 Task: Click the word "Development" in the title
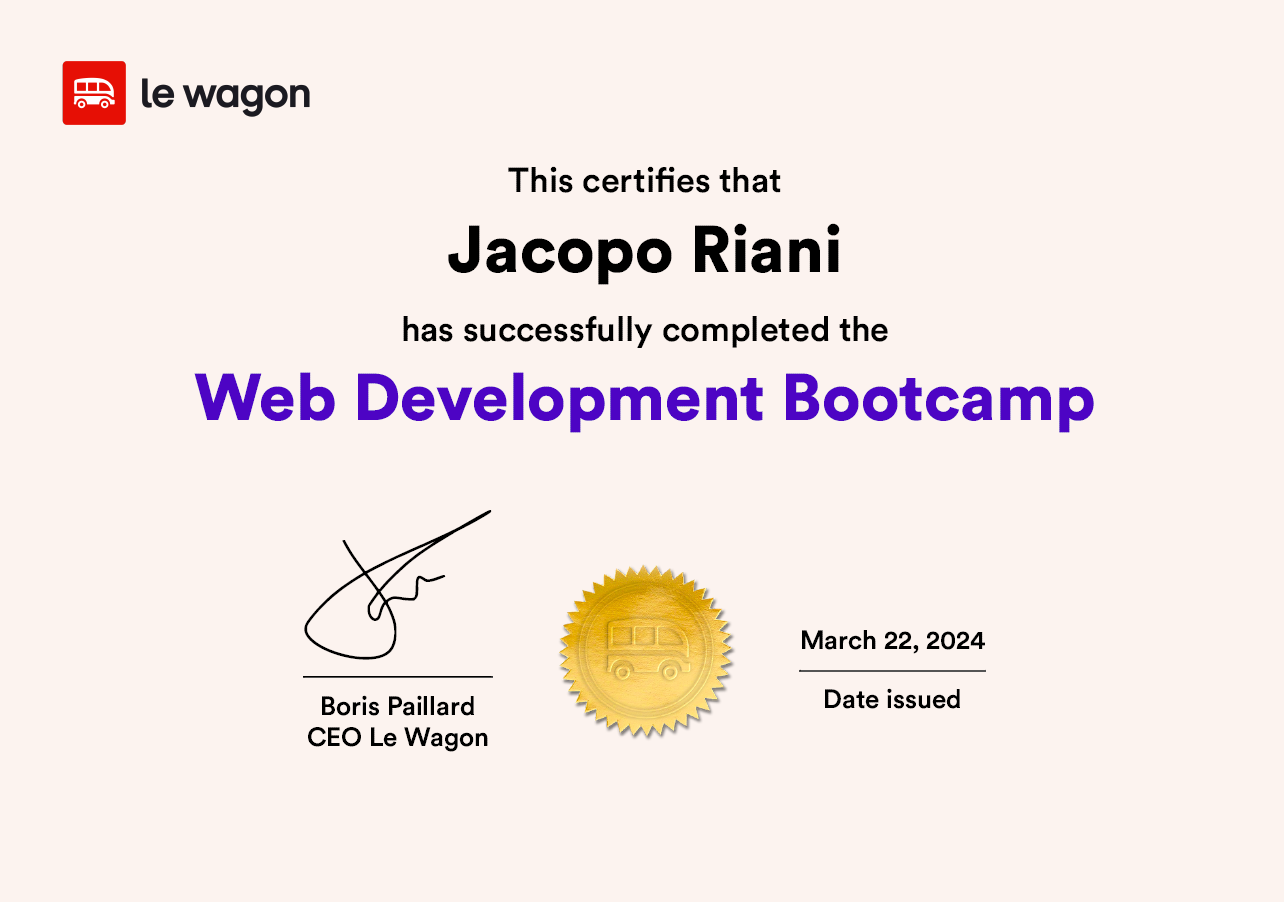[560, 398]
